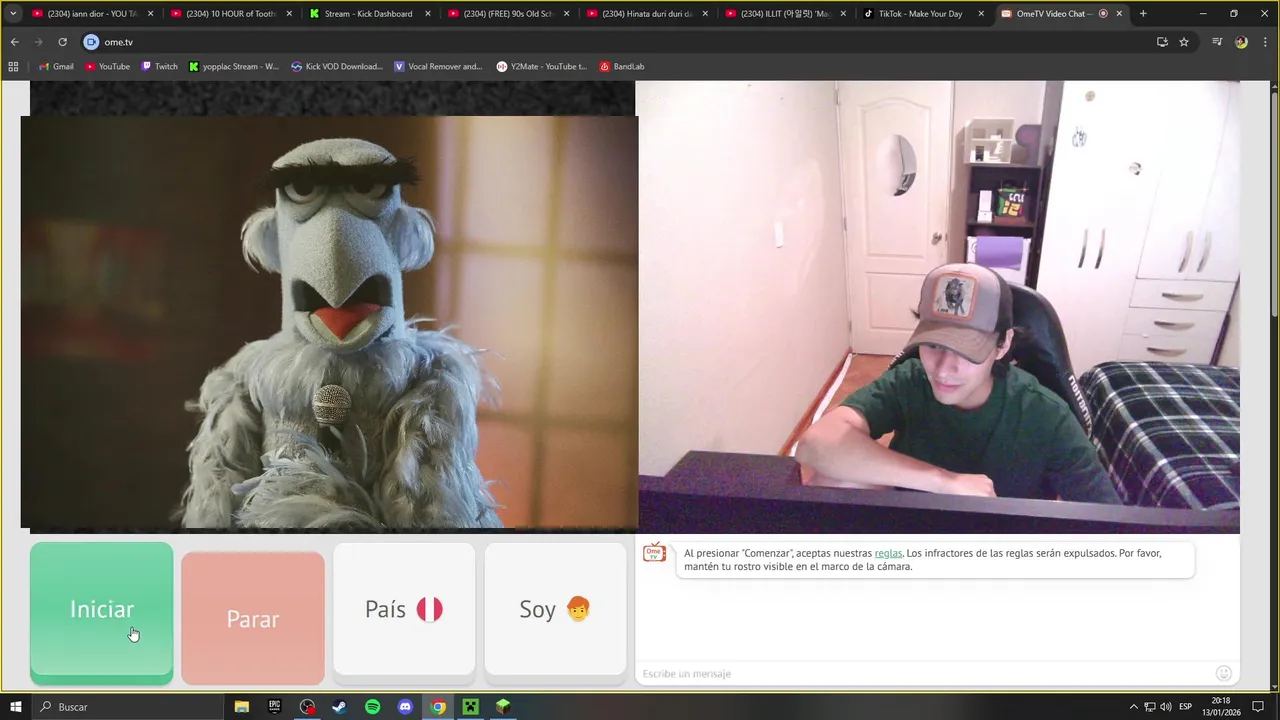Click the OmeTV logo icon in chat
Image resolution: width=1280 pixels, height=720 pixels.
(654, 553)
